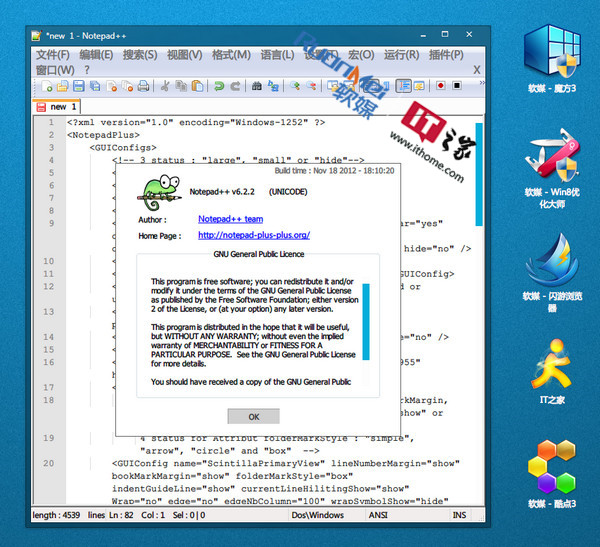Click the chameleon logo in About dialog
Image resolution: width=600 pixels, height=547 pixels.
(159, 193)
